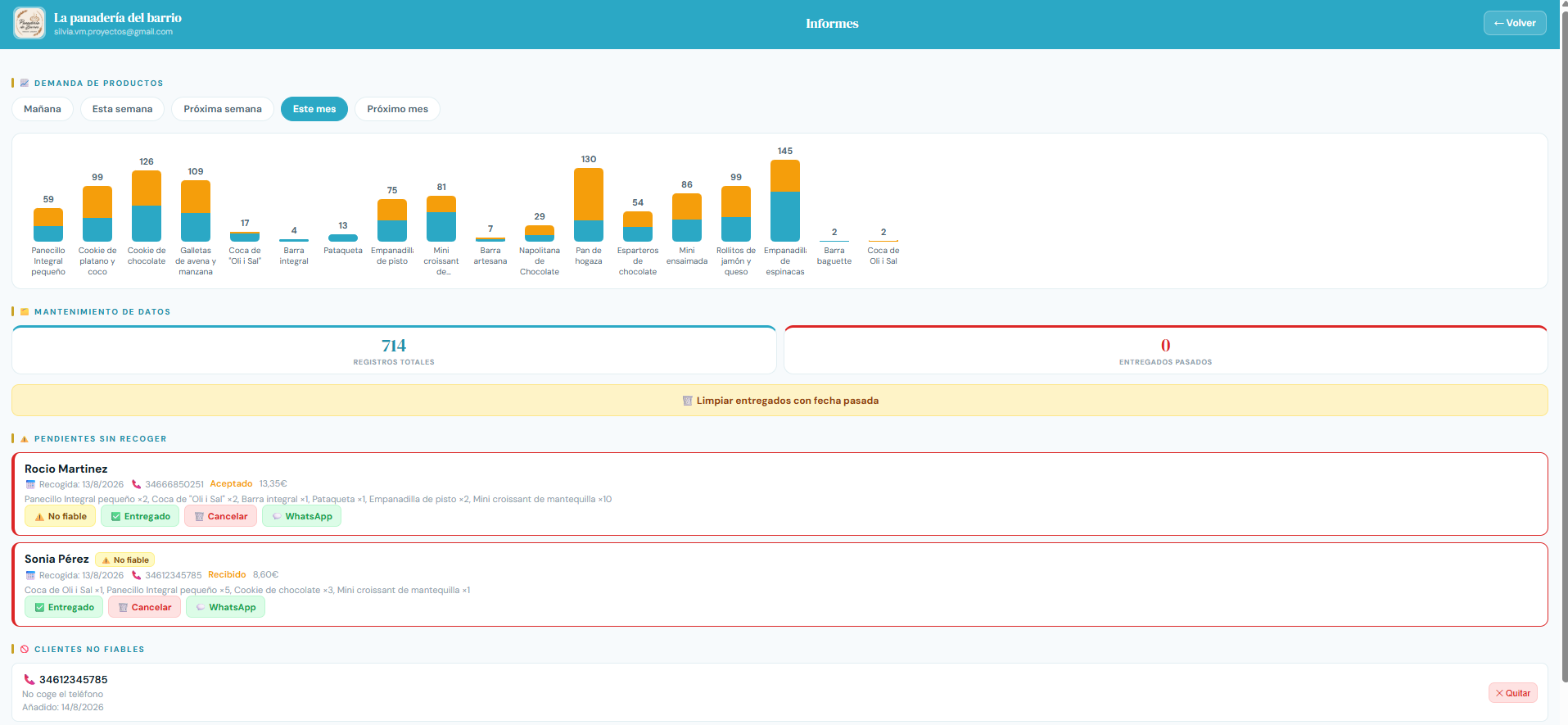Click the 0 Entregados pasados card
This screenshot has height=725, width=1568.
(x=1166, y=351)
